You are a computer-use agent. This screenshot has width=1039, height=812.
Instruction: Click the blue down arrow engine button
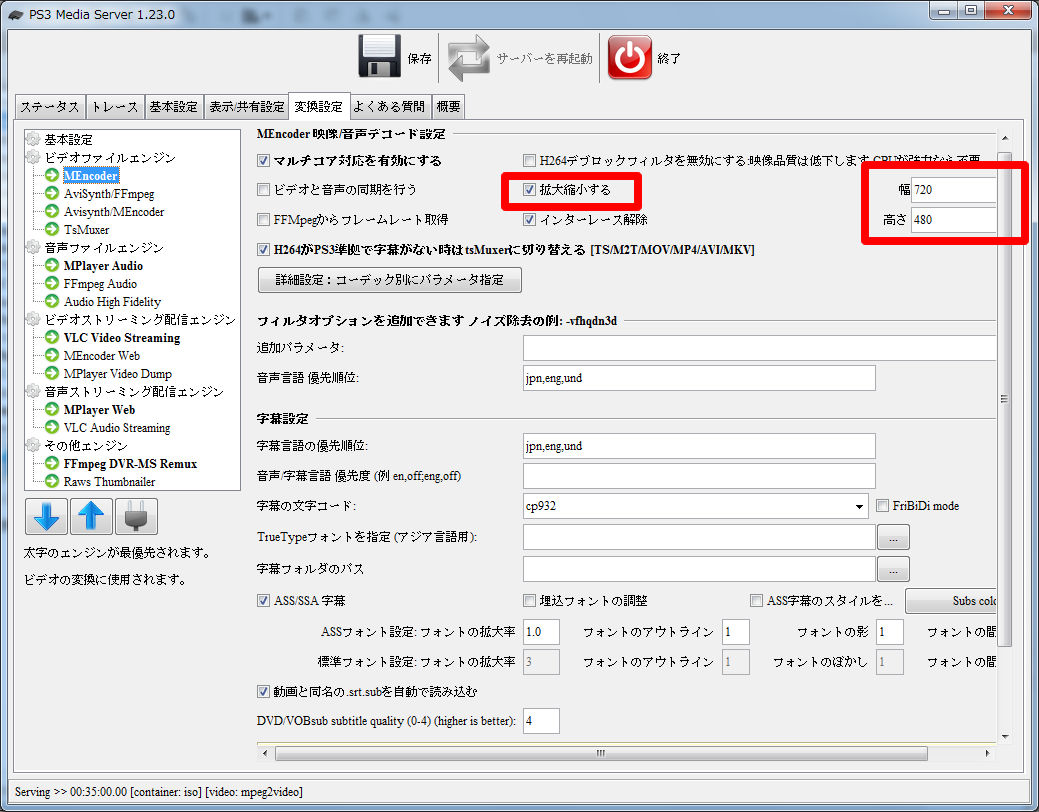coord(46,516)
